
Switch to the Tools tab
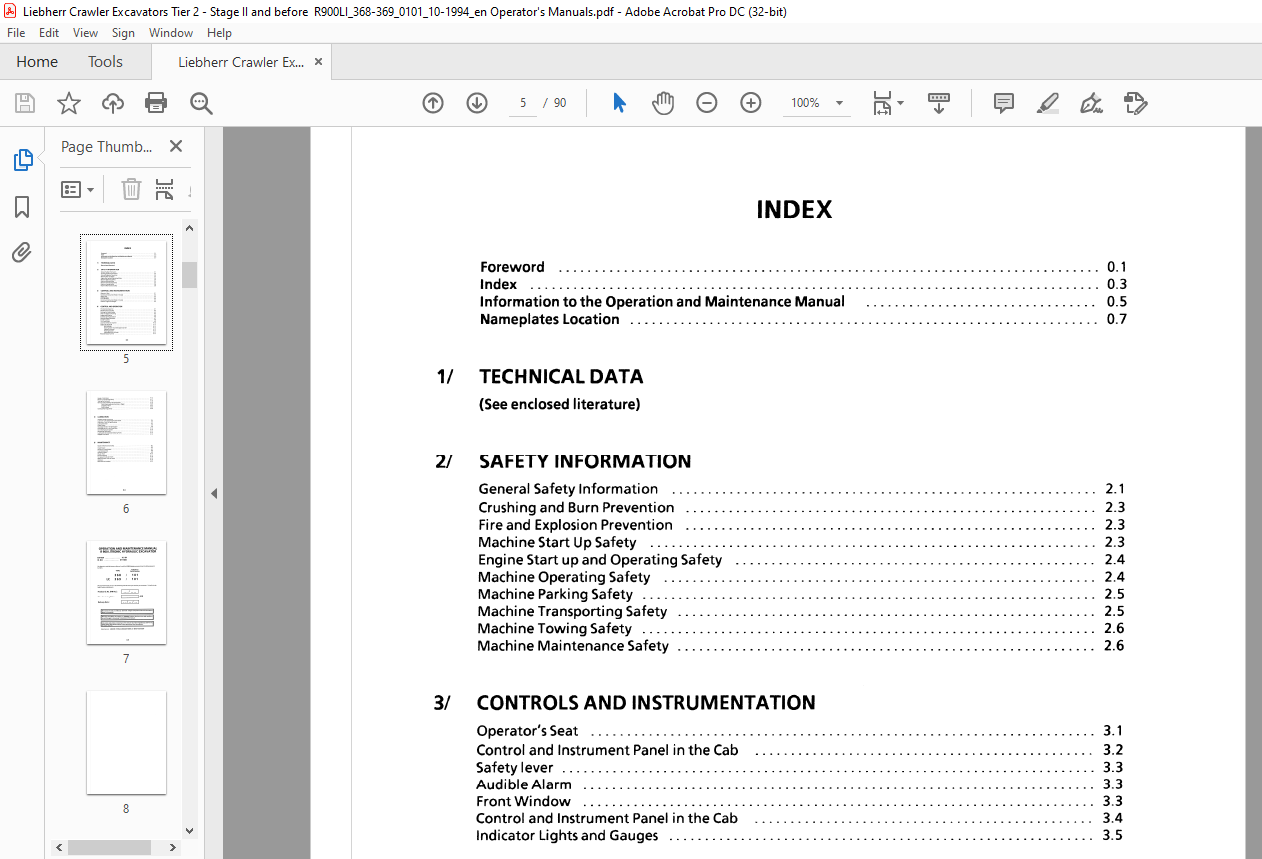pos(105,62)
